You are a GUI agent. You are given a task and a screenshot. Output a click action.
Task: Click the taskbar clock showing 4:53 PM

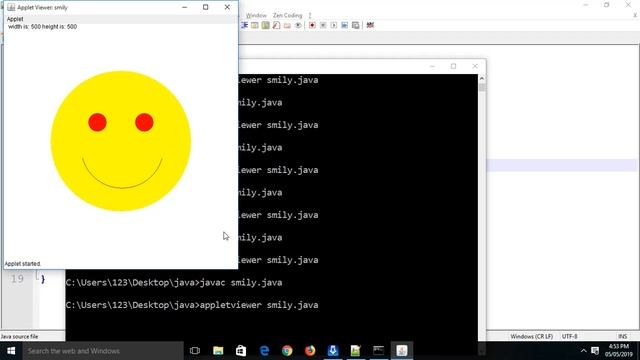tap(619, 351)
